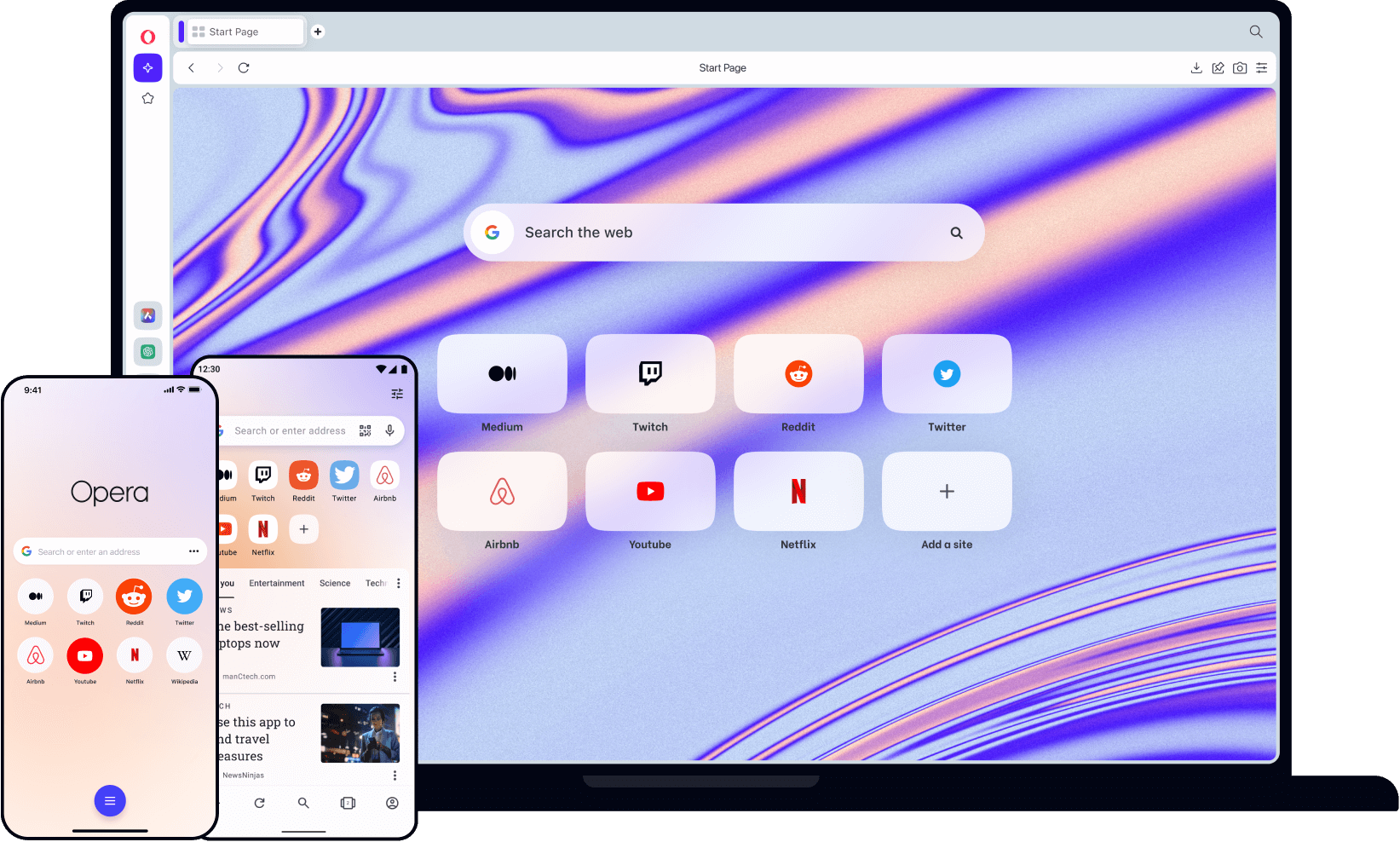Open the QR code scanner in mobile search bar

click(365, 430)
